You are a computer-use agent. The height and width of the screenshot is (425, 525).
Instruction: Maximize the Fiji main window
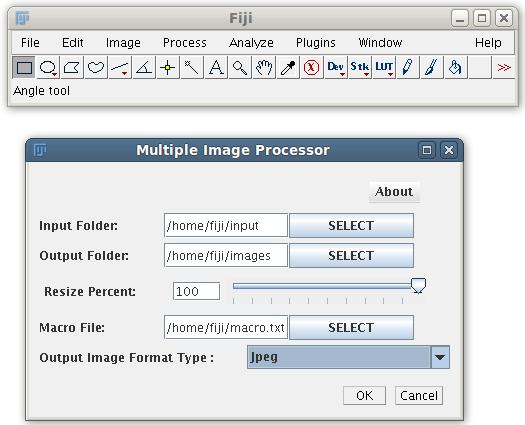tap(482, 18)
